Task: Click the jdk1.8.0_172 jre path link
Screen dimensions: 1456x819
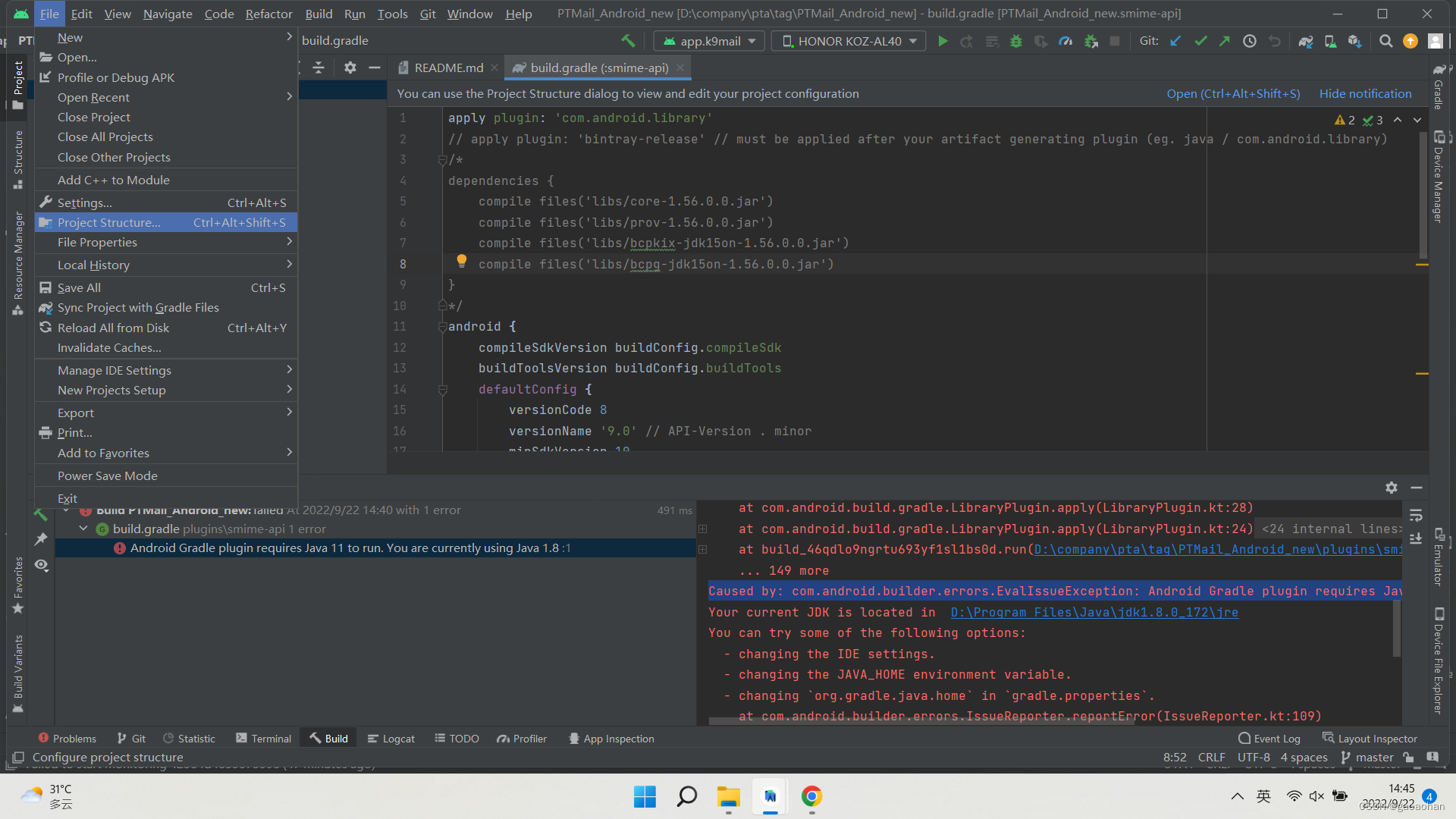Action: [x=1094, y=612]
